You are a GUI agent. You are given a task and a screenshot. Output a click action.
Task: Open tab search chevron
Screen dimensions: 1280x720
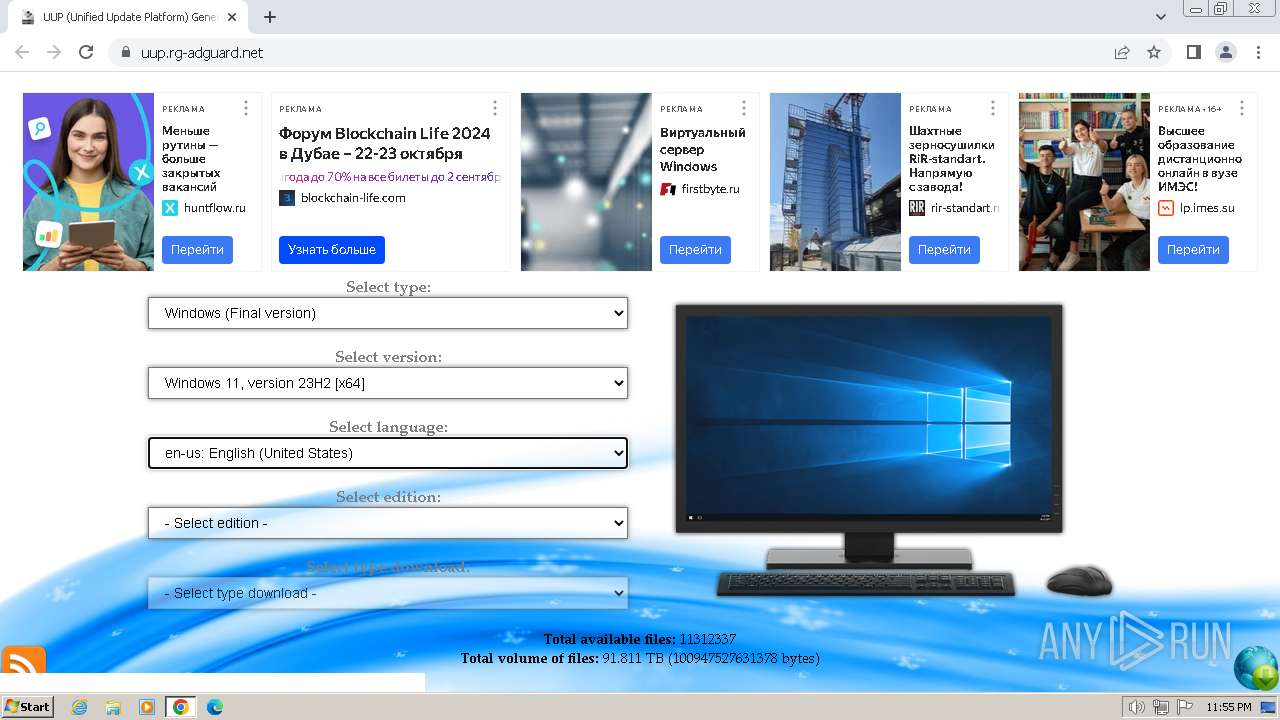[x=1161, y=17]
